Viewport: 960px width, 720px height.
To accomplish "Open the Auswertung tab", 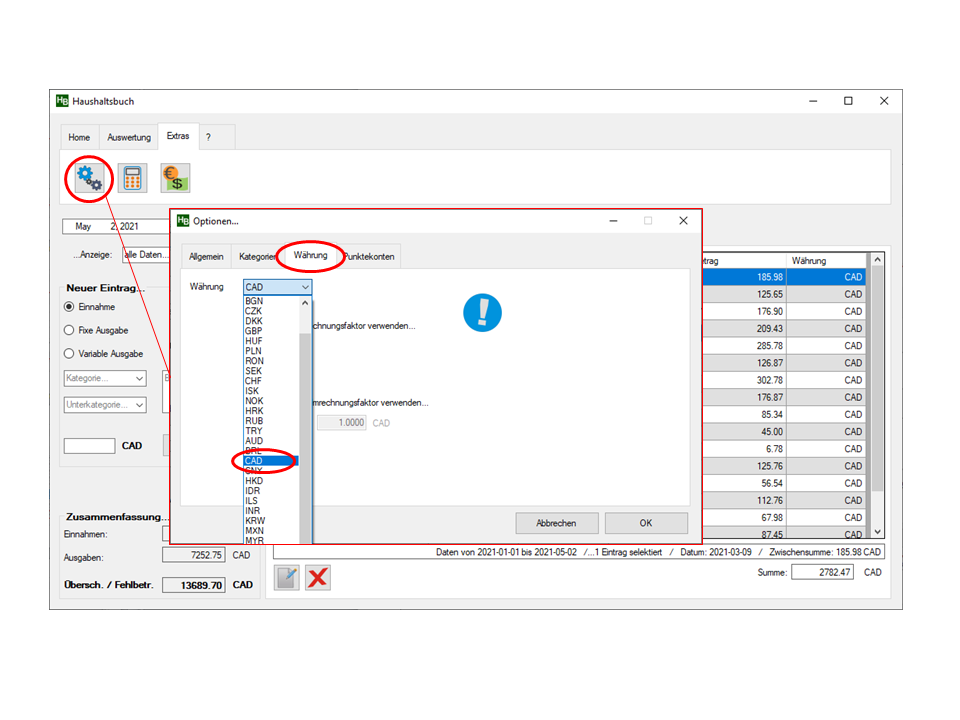I will click(x=129, y=137).
